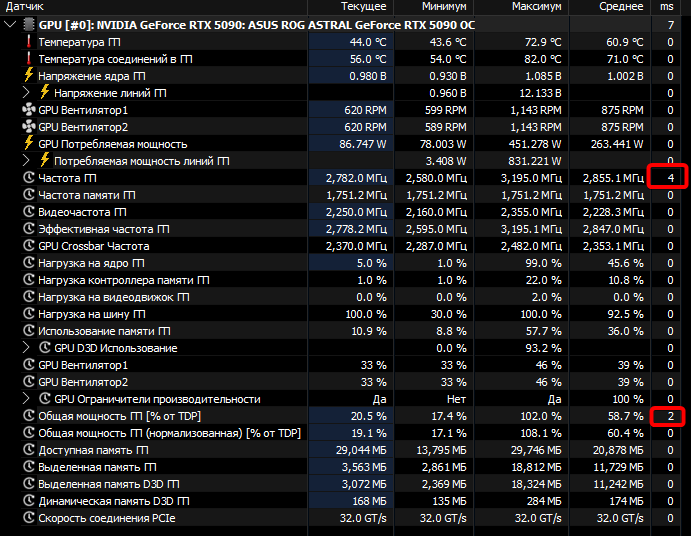
Task: Select the Динамическая память D3D ГП row label
Action: [x=114, y=501]
